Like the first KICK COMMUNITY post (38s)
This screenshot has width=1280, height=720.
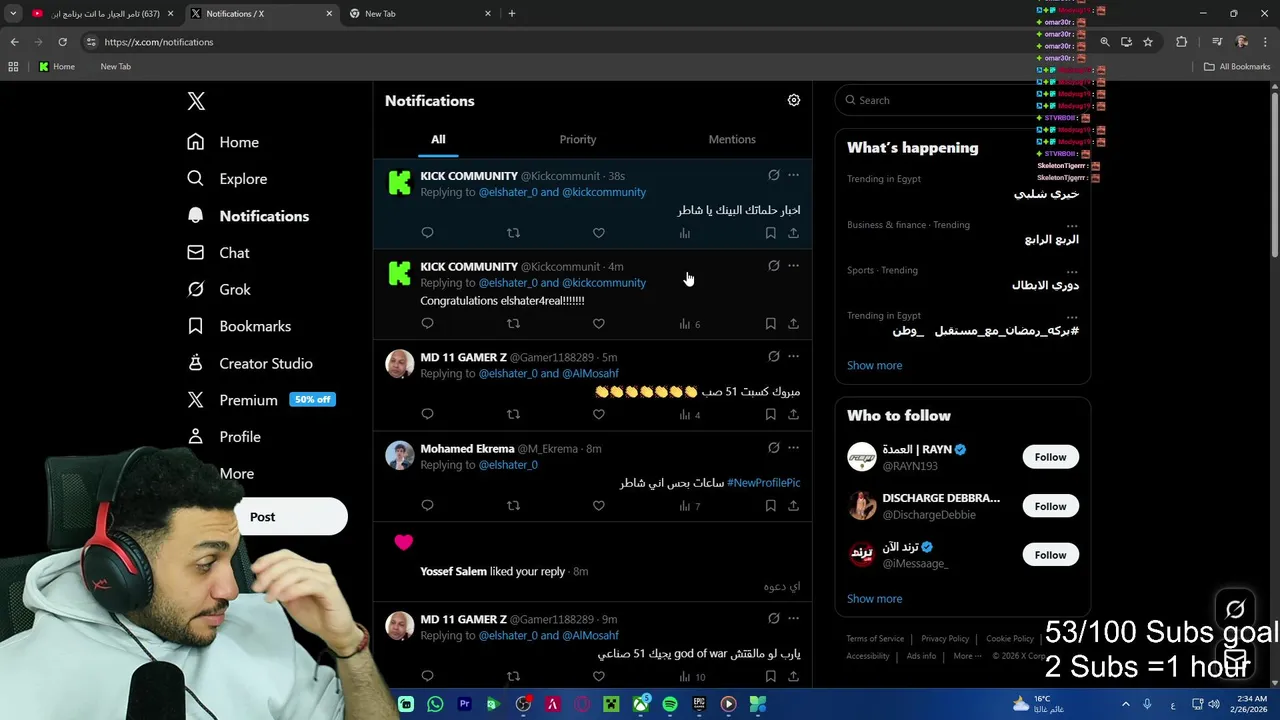tap(599, 233)
